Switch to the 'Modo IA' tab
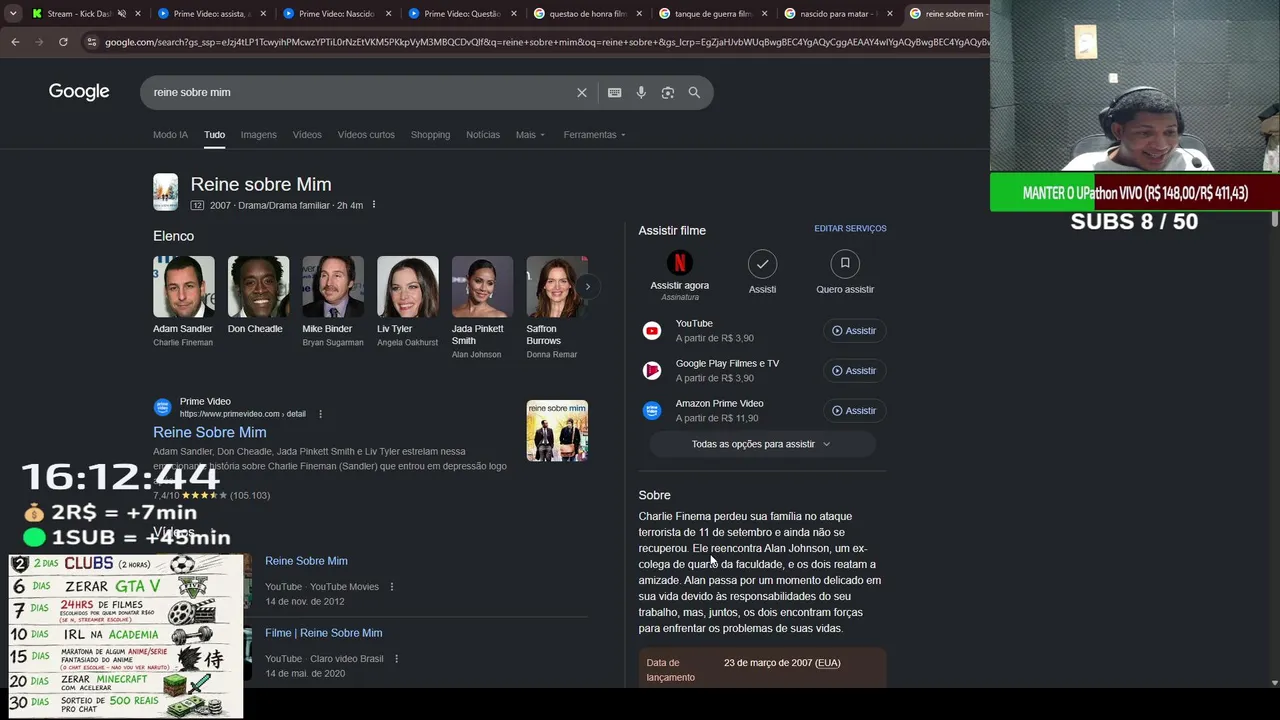This screenshot has height=720, width=1280. (x=170, y=135)
